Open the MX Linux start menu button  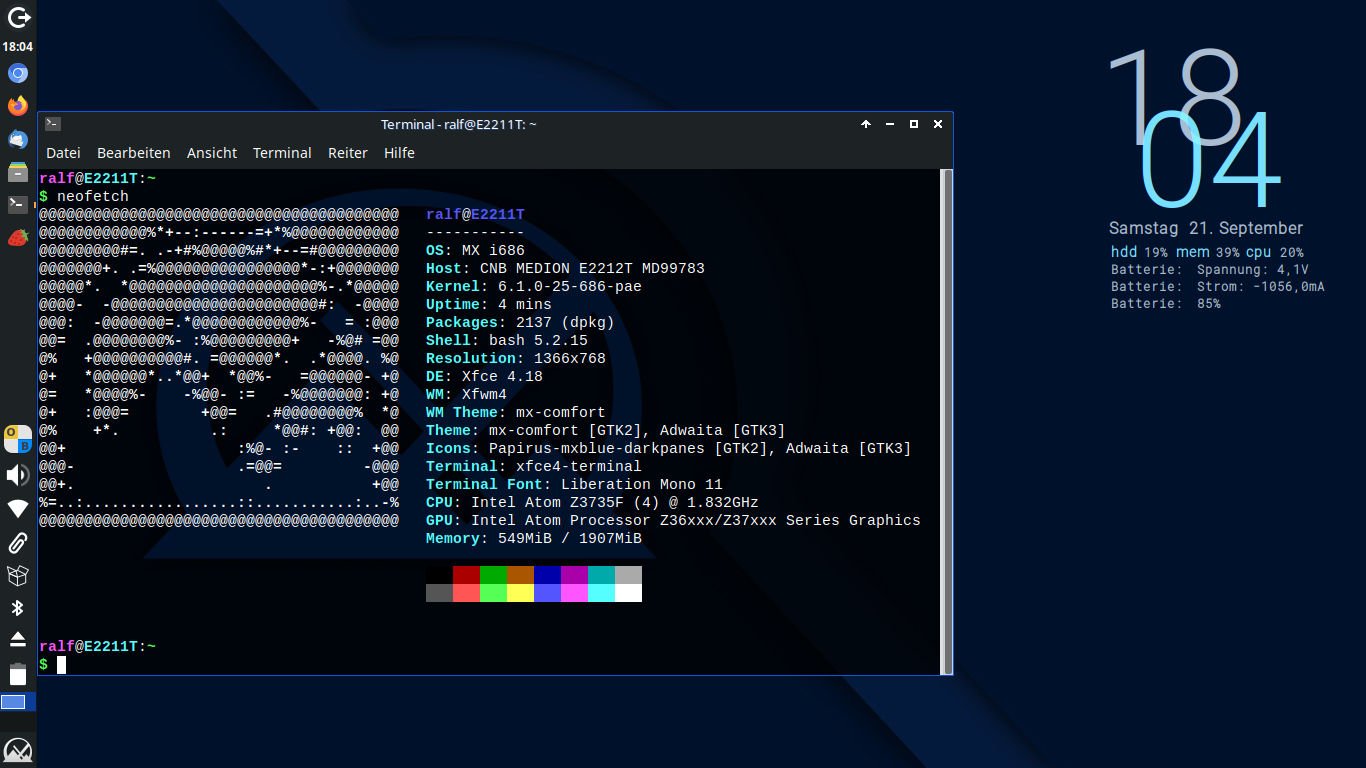[18, 750]
